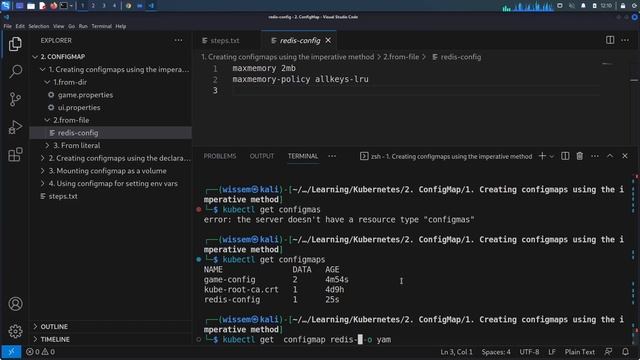Screen dimensions: 640x360
Task: Open game.properties file in explorer
Action: tap(85, 95)
